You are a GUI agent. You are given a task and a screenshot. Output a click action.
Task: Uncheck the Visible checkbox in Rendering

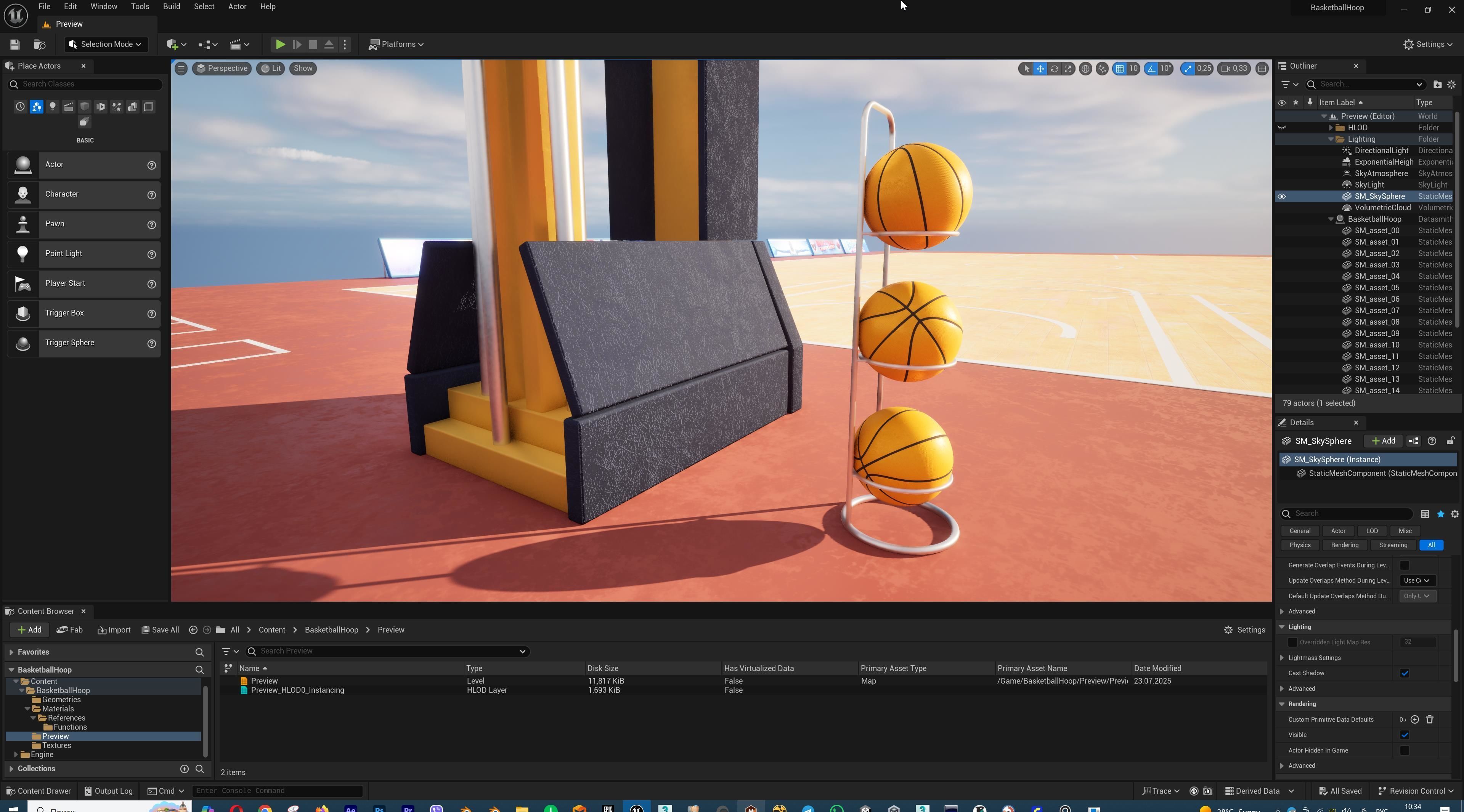[x=1404, y=735]
